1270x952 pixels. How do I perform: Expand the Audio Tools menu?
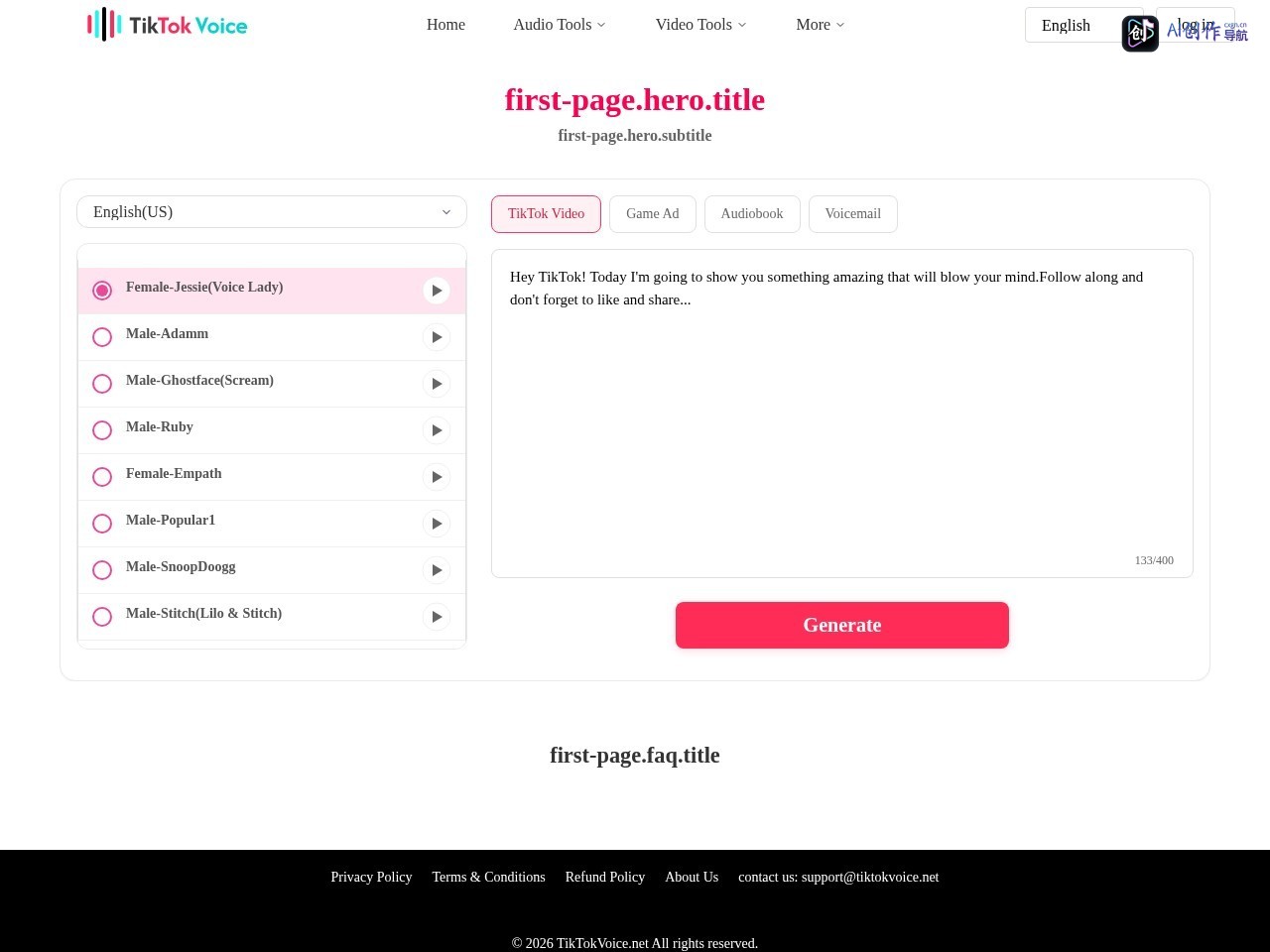coord(560,25)
